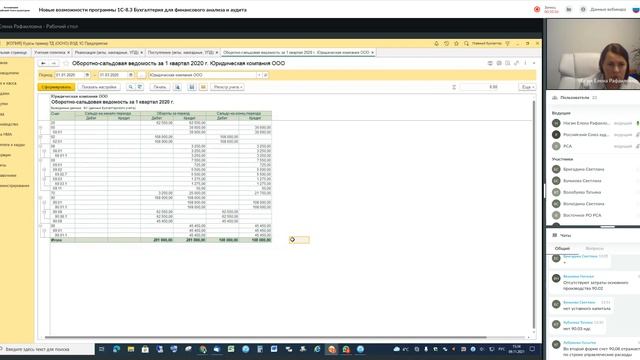
Task: Collapse the account 68 group row
Action: click(40, 146)
